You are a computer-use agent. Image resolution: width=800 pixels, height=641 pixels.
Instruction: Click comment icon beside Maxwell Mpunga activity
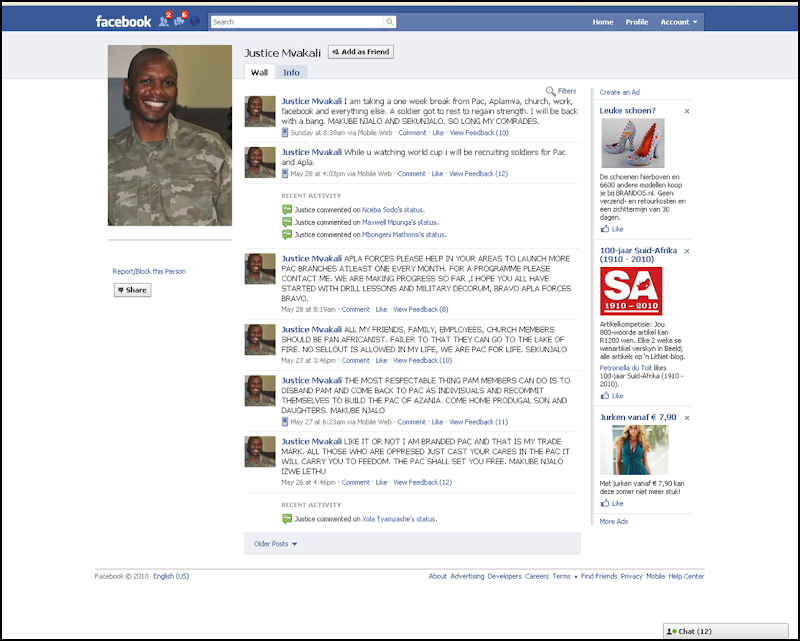tap(287, 222)
